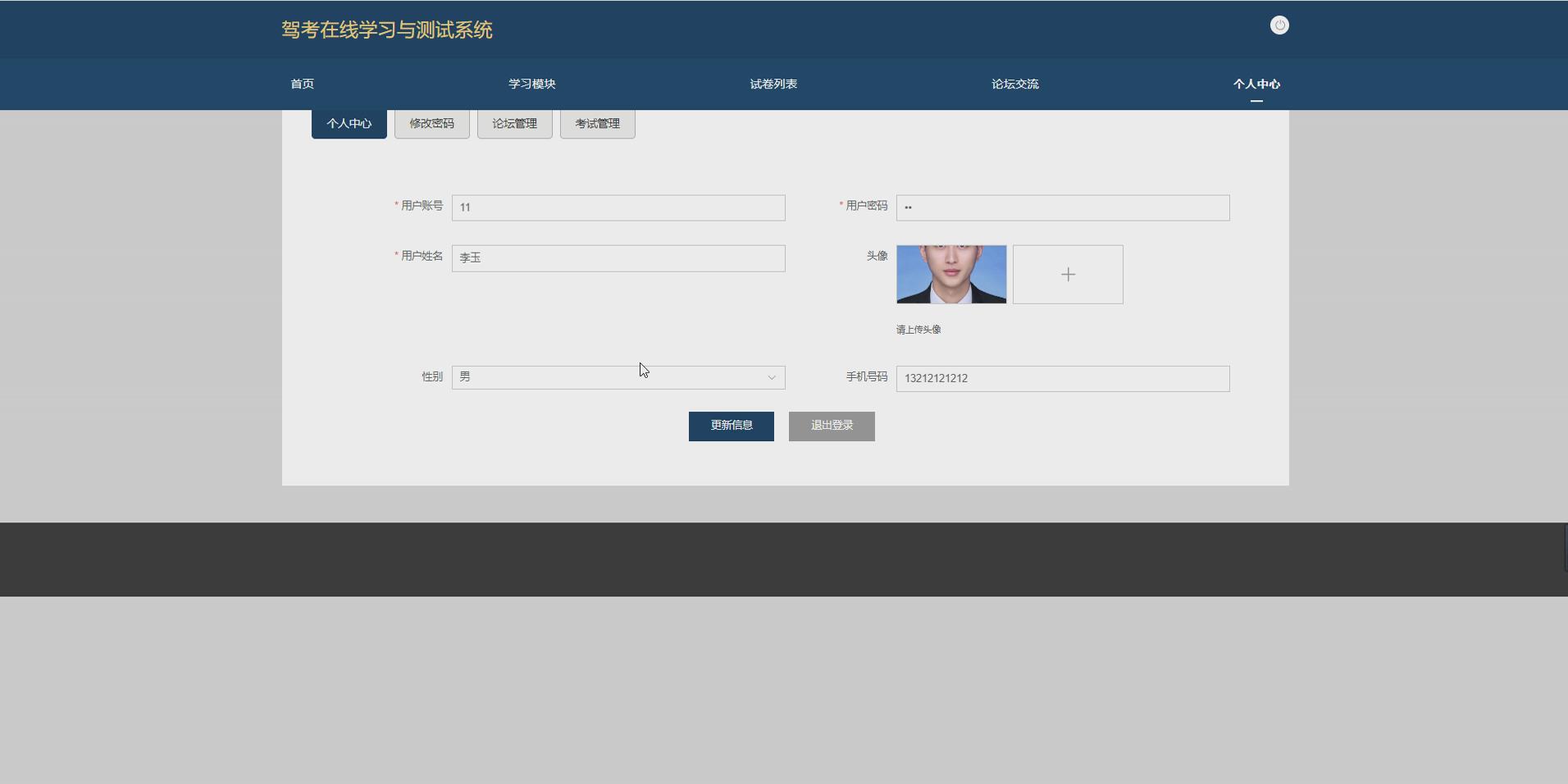Click the power/logout icon in the header

tap(1279, 25)
